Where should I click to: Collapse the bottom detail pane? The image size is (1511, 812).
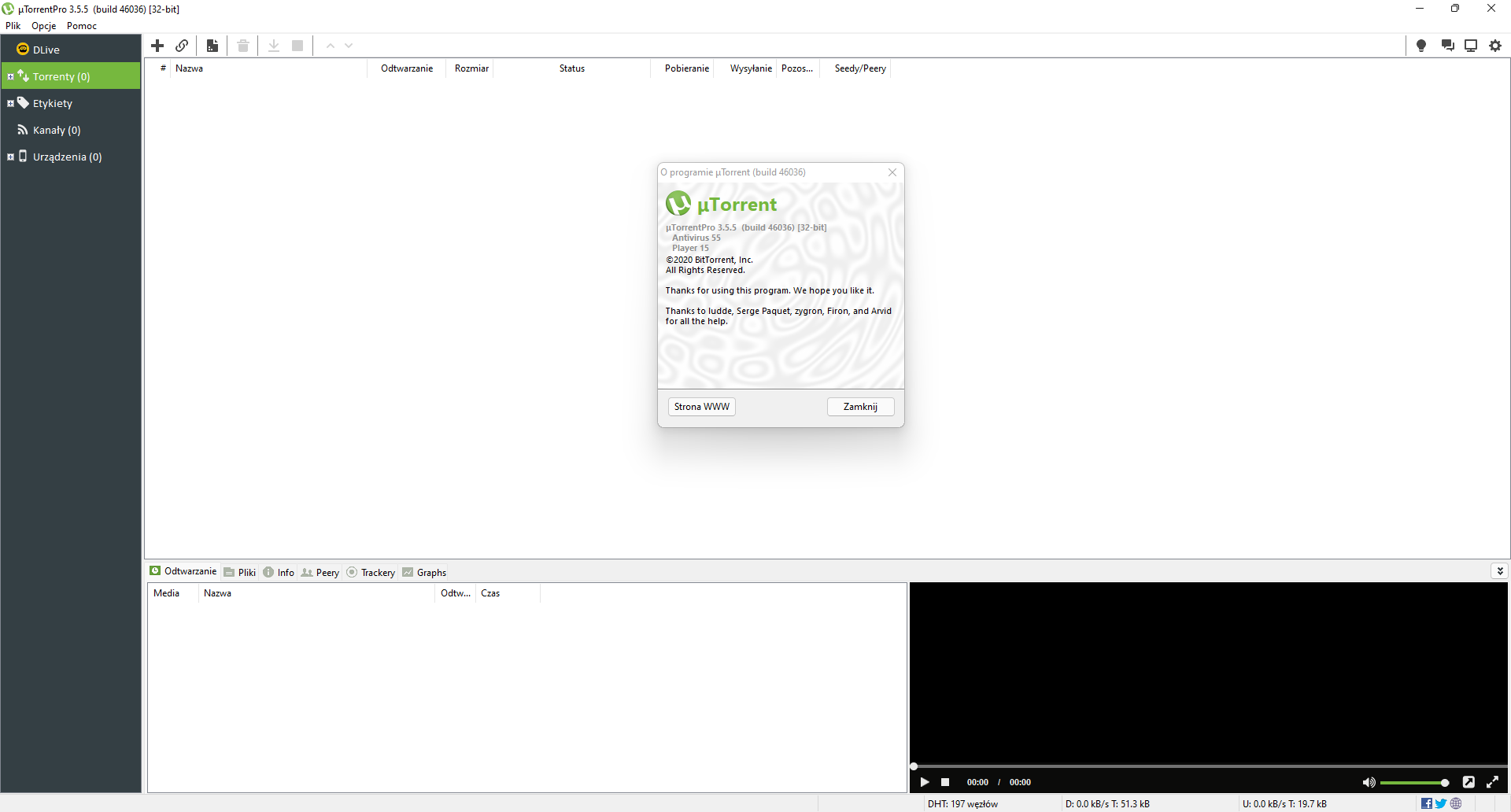point(1500,571)
